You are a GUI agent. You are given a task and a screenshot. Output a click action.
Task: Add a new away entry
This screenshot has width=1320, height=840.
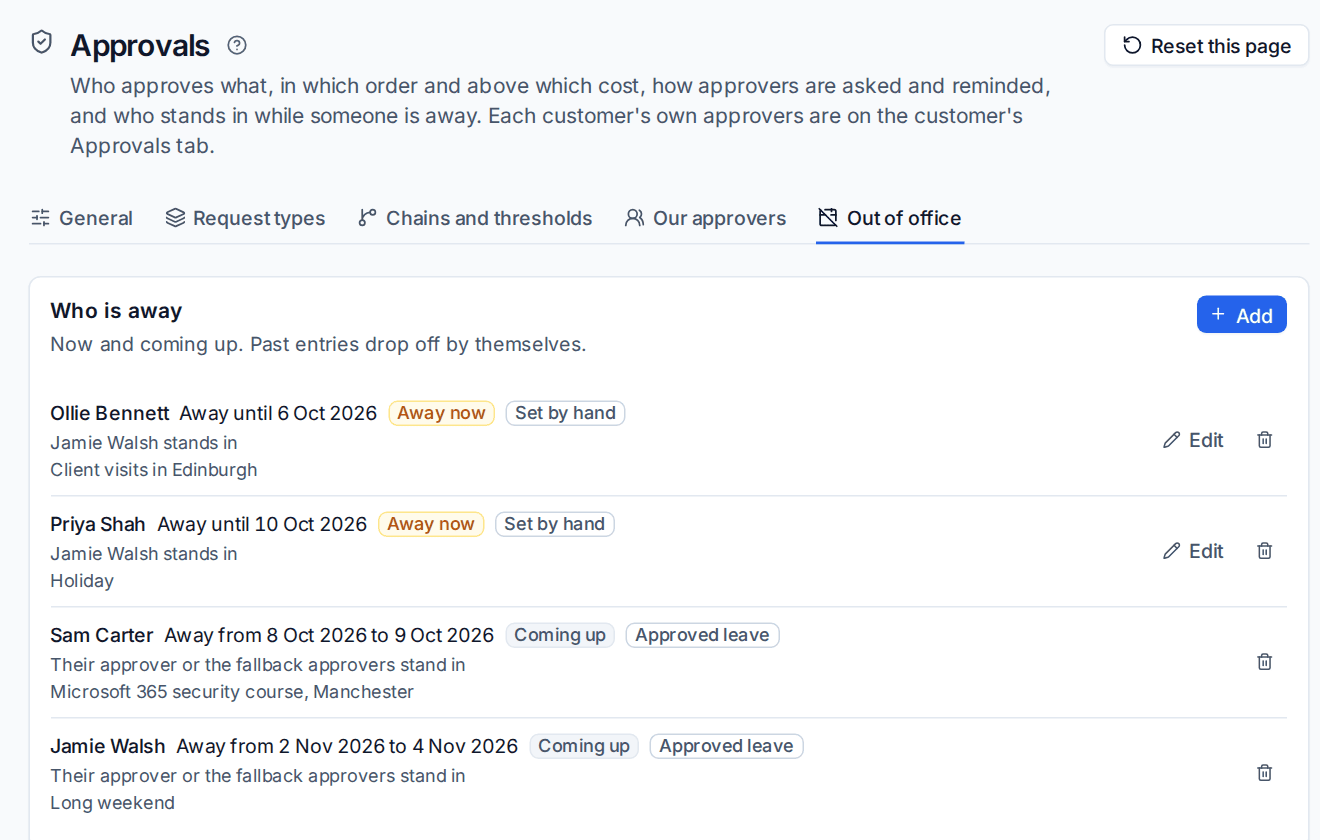click(x=1242, y=315)
